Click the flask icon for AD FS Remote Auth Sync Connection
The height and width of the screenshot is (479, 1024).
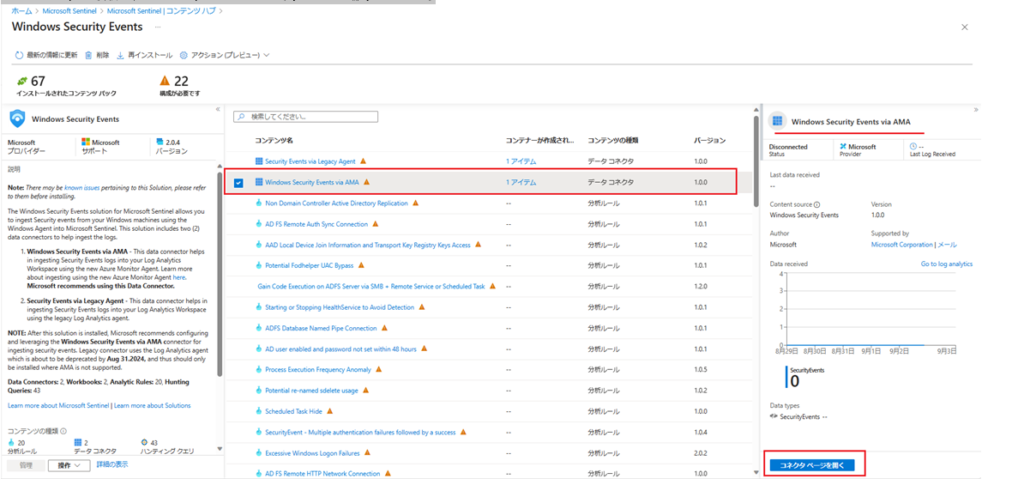pyautogui.click(x=259, y=224)
